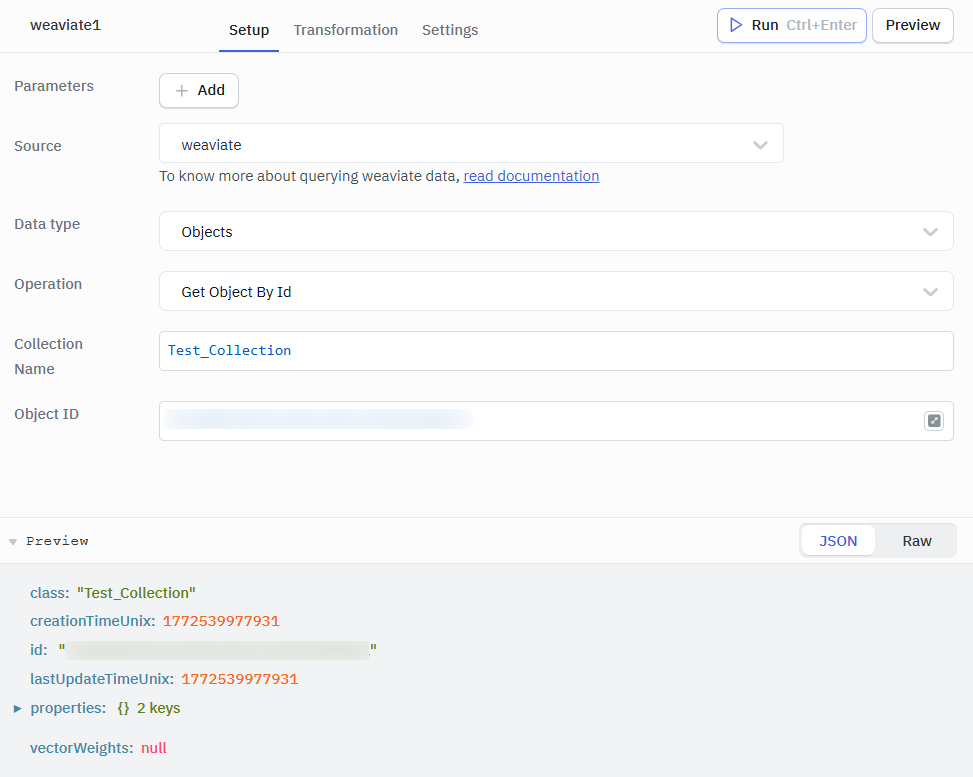Click the Preview button at top right
Image resolution: width=973 pixels, height=777 pixels.
(x=913, y=25)
